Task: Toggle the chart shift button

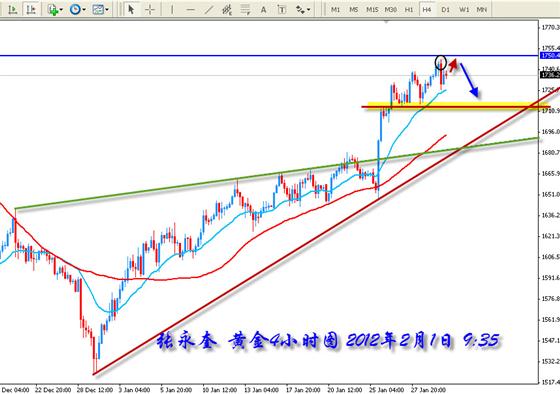Action: 31,10
